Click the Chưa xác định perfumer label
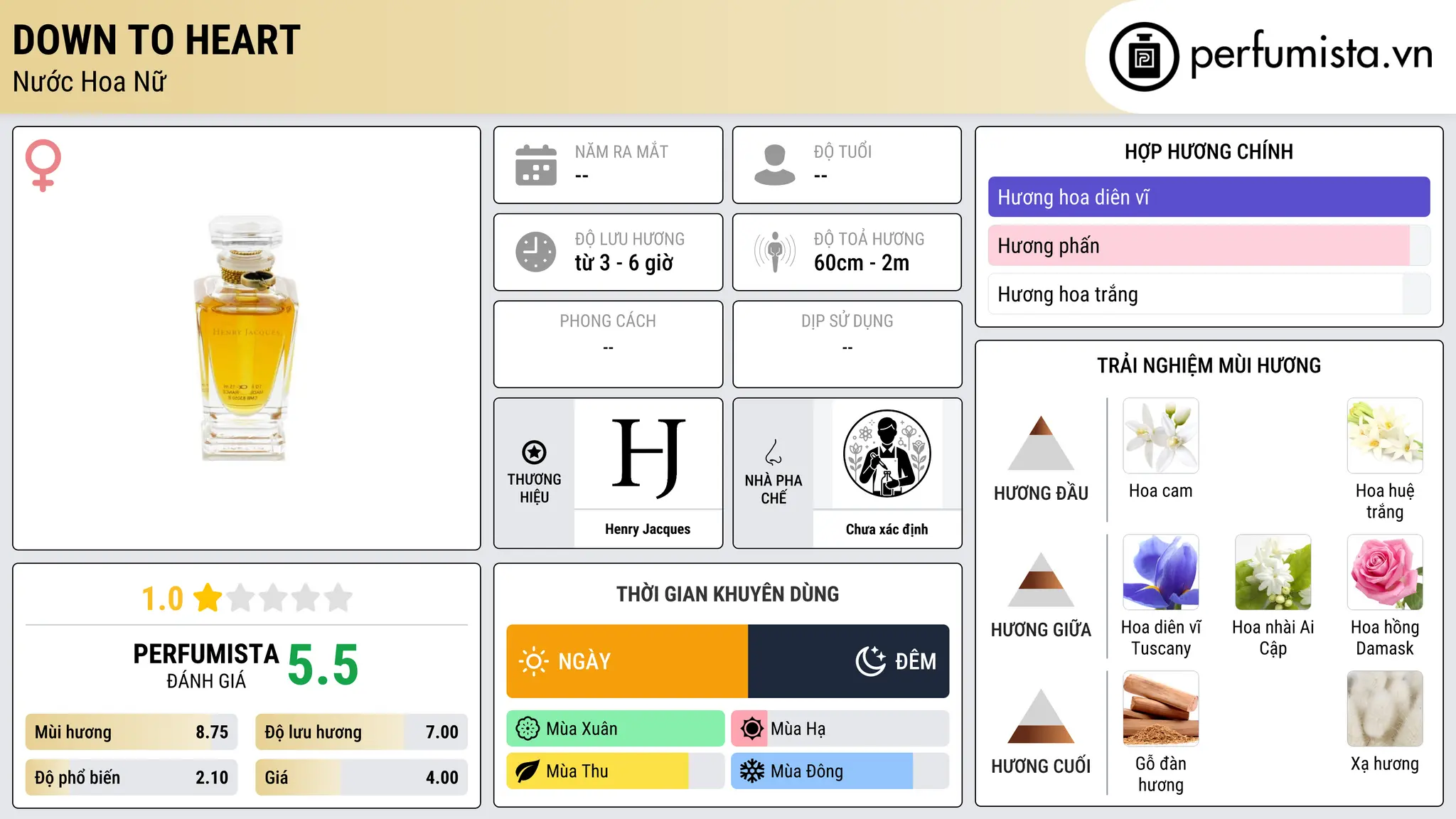The image size is (1456, 819). (x=887, y=529)
